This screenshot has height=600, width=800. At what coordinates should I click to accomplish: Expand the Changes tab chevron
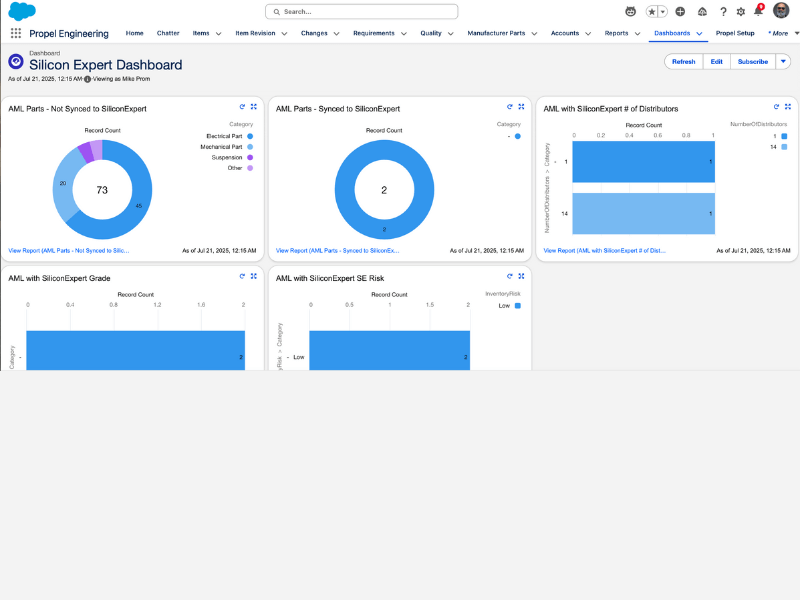point(336,34)
